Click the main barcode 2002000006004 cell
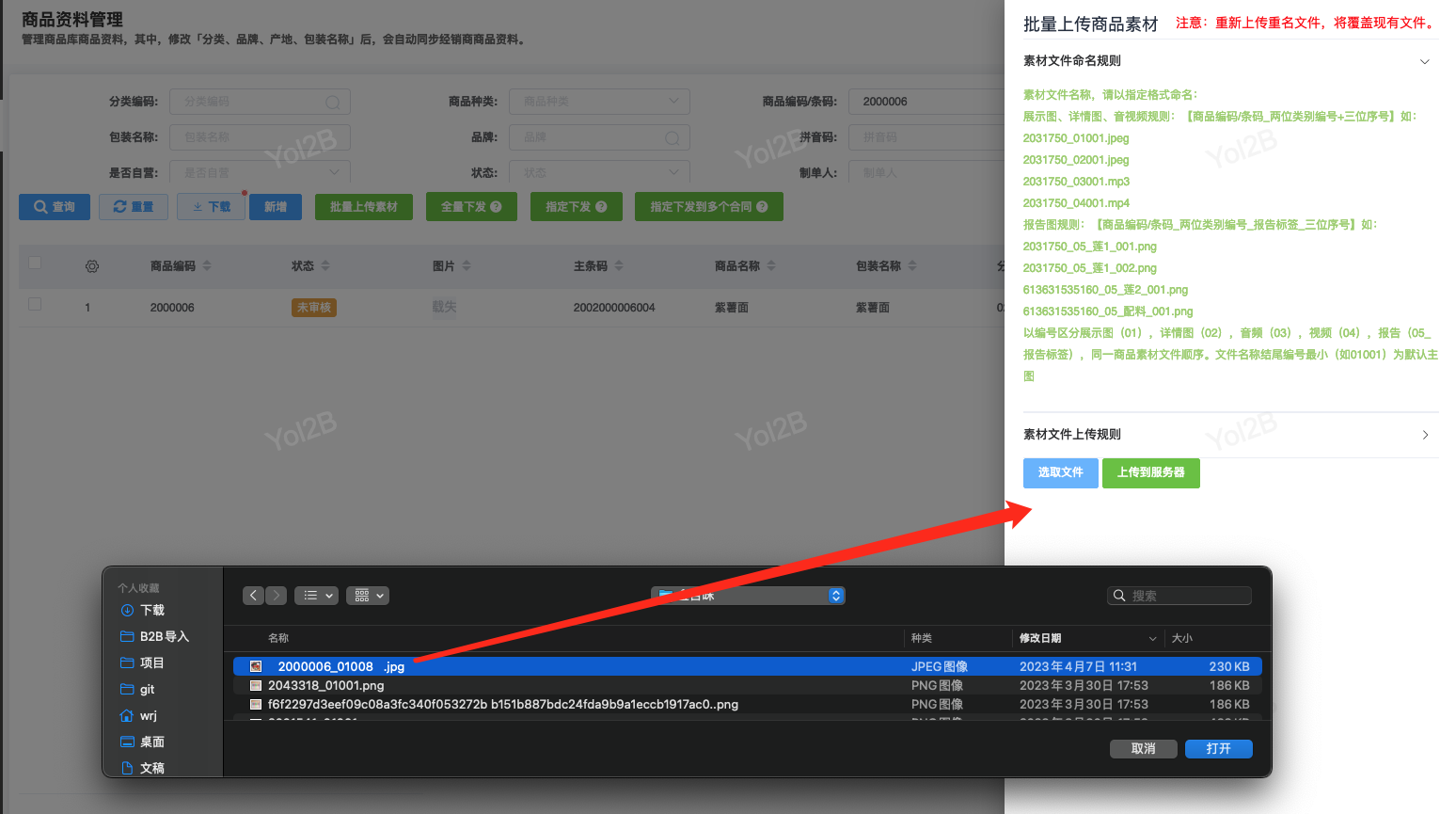This screenshot has height=814, width=1456. pos(614,308)
